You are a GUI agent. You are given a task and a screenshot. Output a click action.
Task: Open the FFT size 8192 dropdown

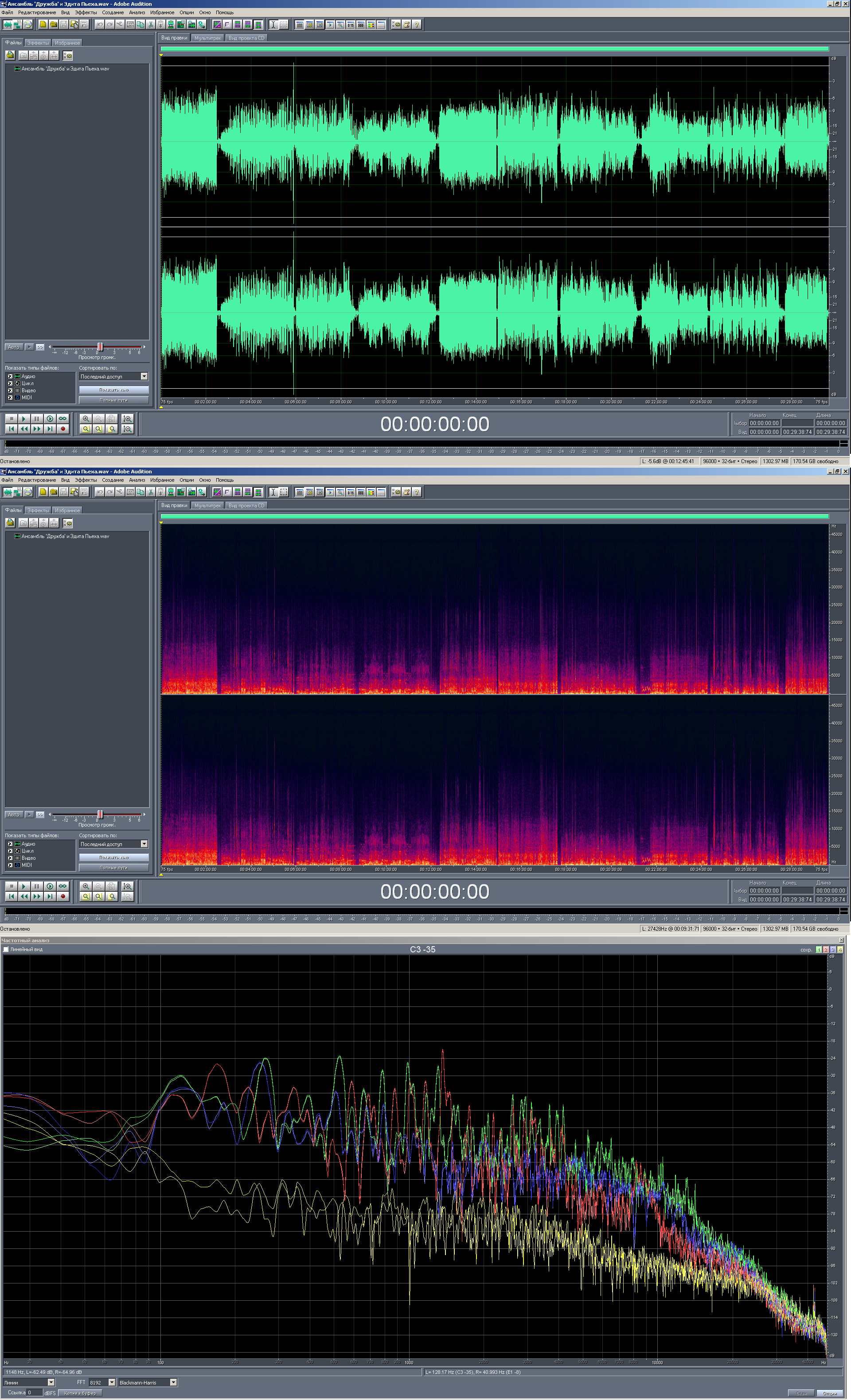[111, 1382]
